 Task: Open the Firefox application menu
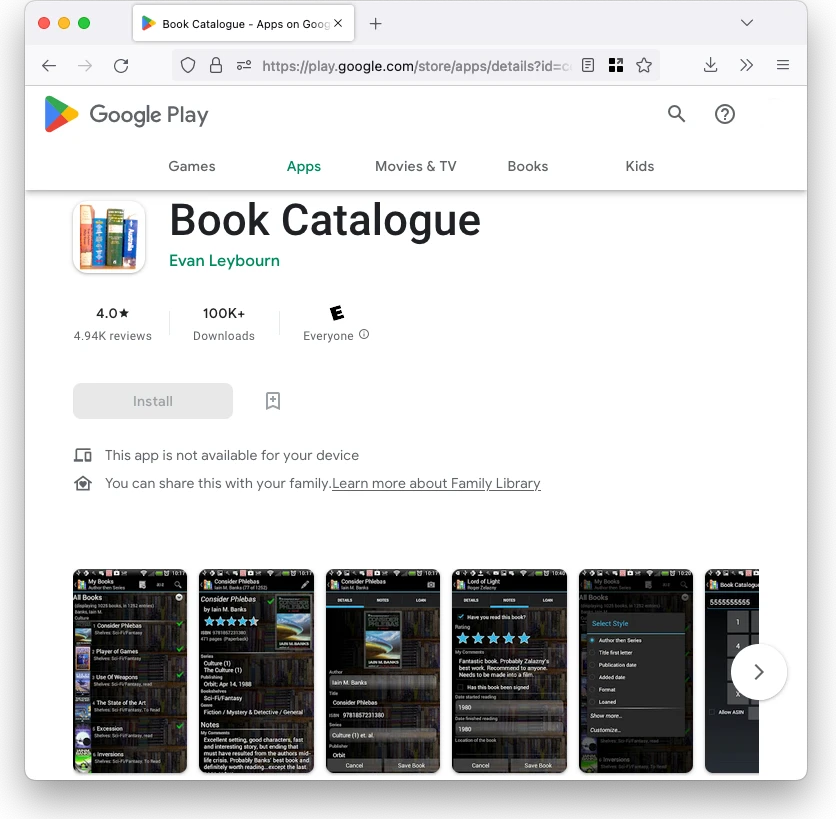[x=783, y=65]
